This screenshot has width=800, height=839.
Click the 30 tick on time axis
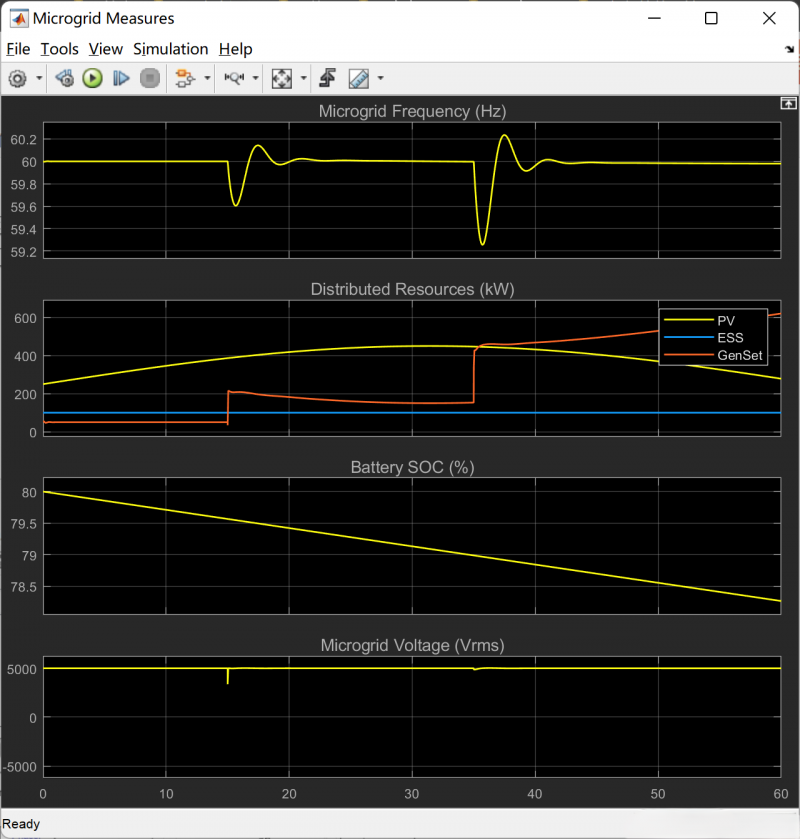[412, 794]
